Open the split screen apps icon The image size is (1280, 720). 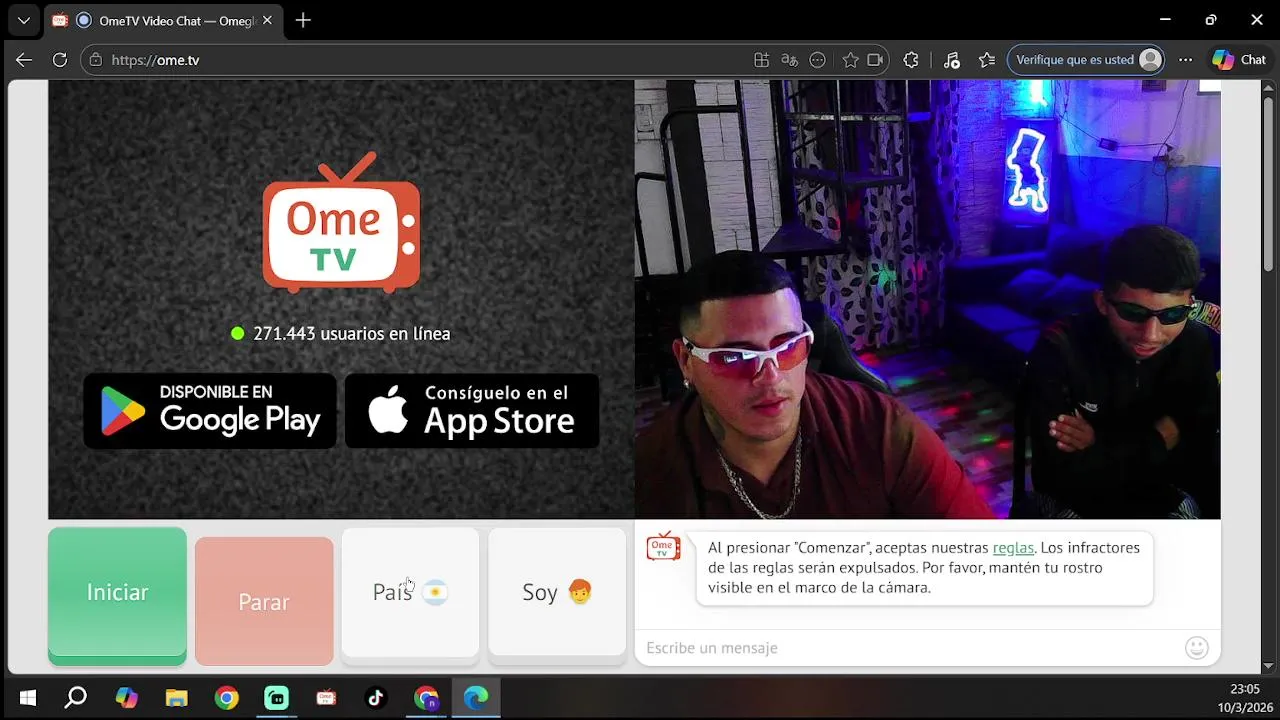pos(762,60)
